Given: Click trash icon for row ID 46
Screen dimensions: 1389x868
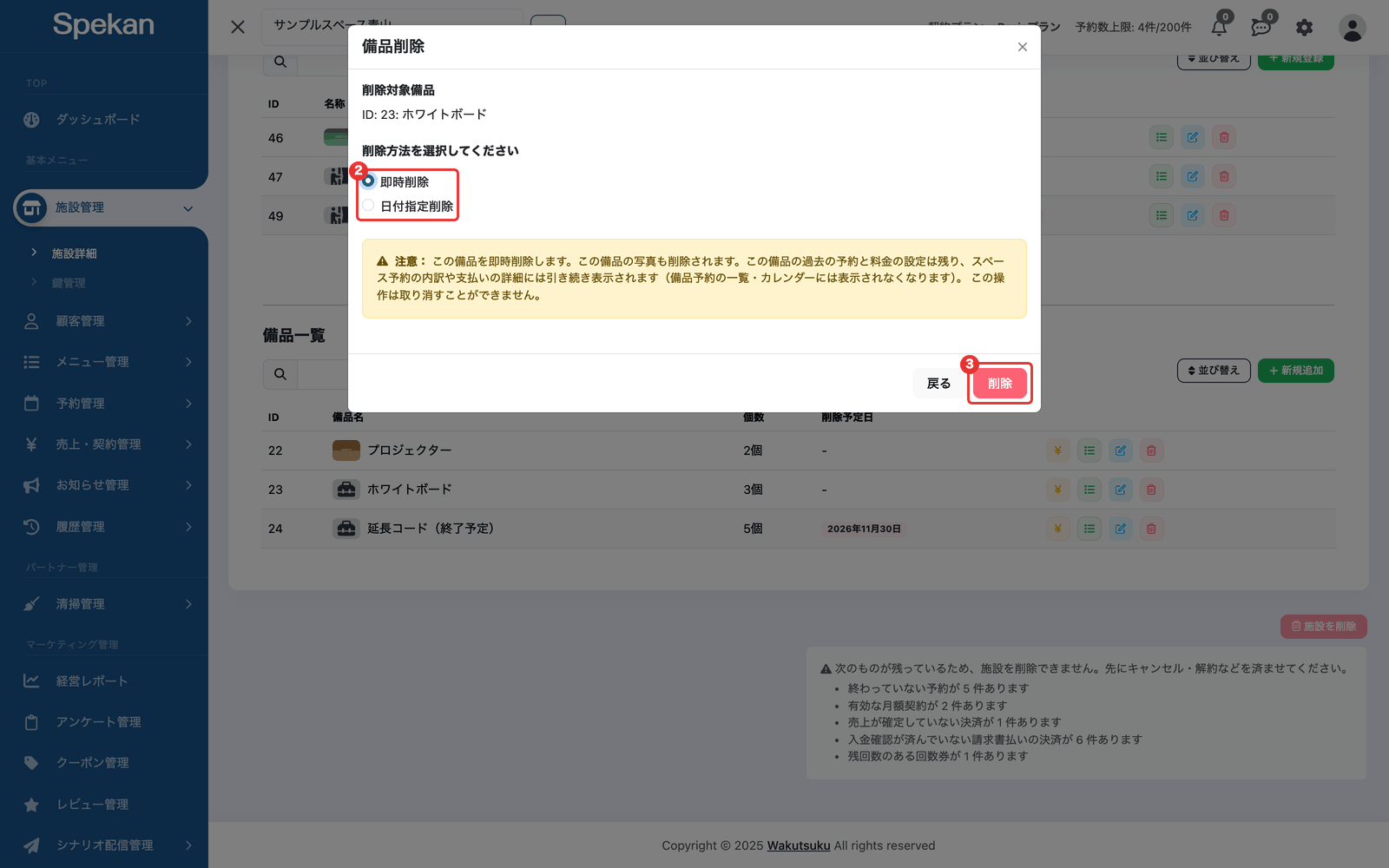Looking at the screenshot, I should click(1224, 137).
